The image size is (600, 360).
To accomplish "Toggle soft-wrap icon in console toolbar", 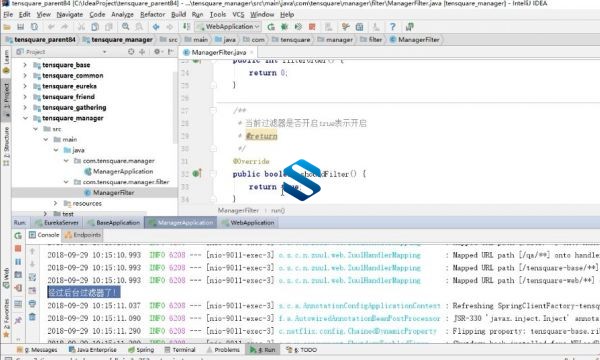I will [x=33, y=277].
